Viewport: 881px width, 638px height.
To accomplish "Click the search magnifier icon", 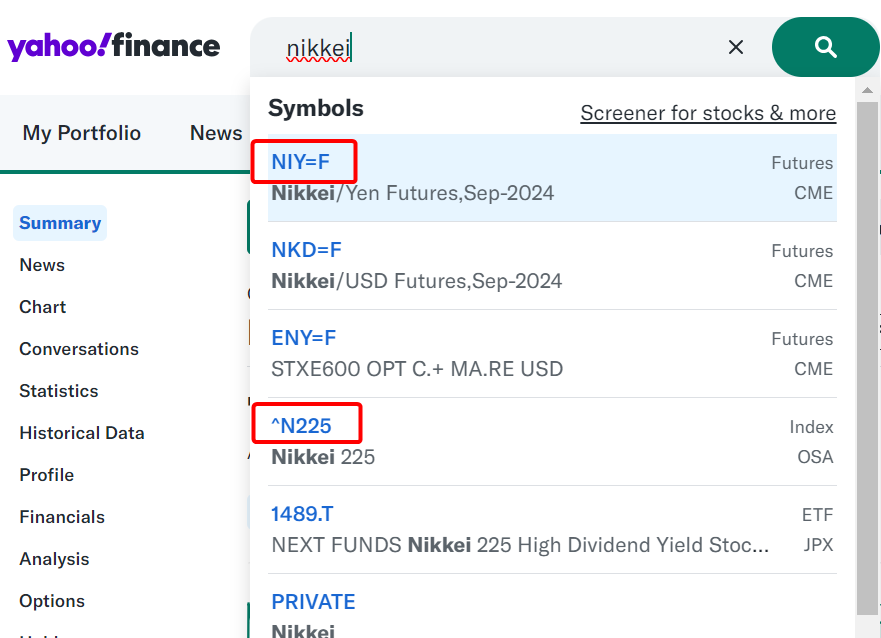I will pos(825,47).
